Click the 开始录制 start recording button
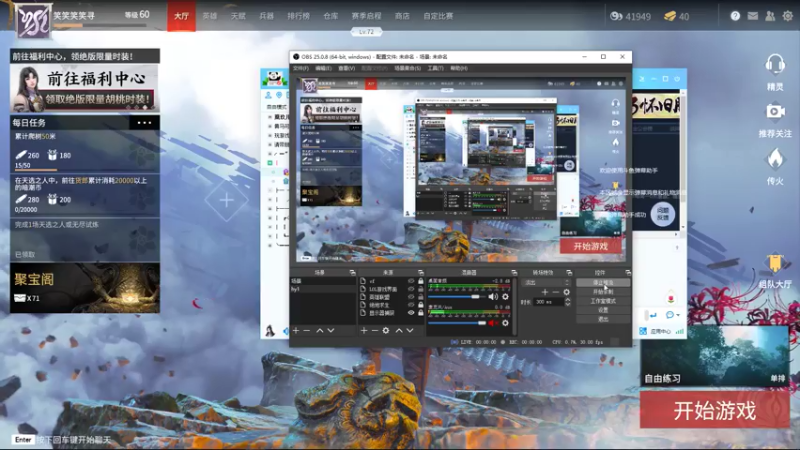 (x=603, y=291)
